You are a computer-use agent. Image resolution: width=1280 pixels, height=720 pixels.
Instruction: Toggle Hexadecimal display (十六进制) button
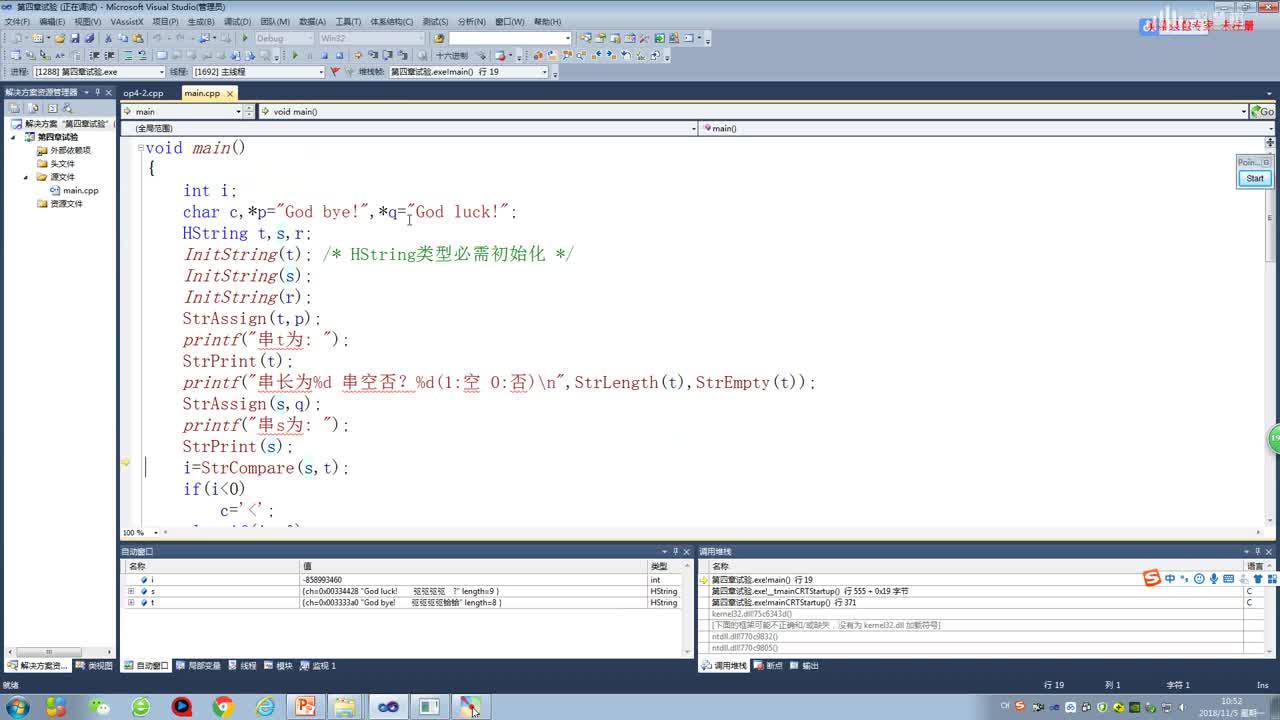452,55
